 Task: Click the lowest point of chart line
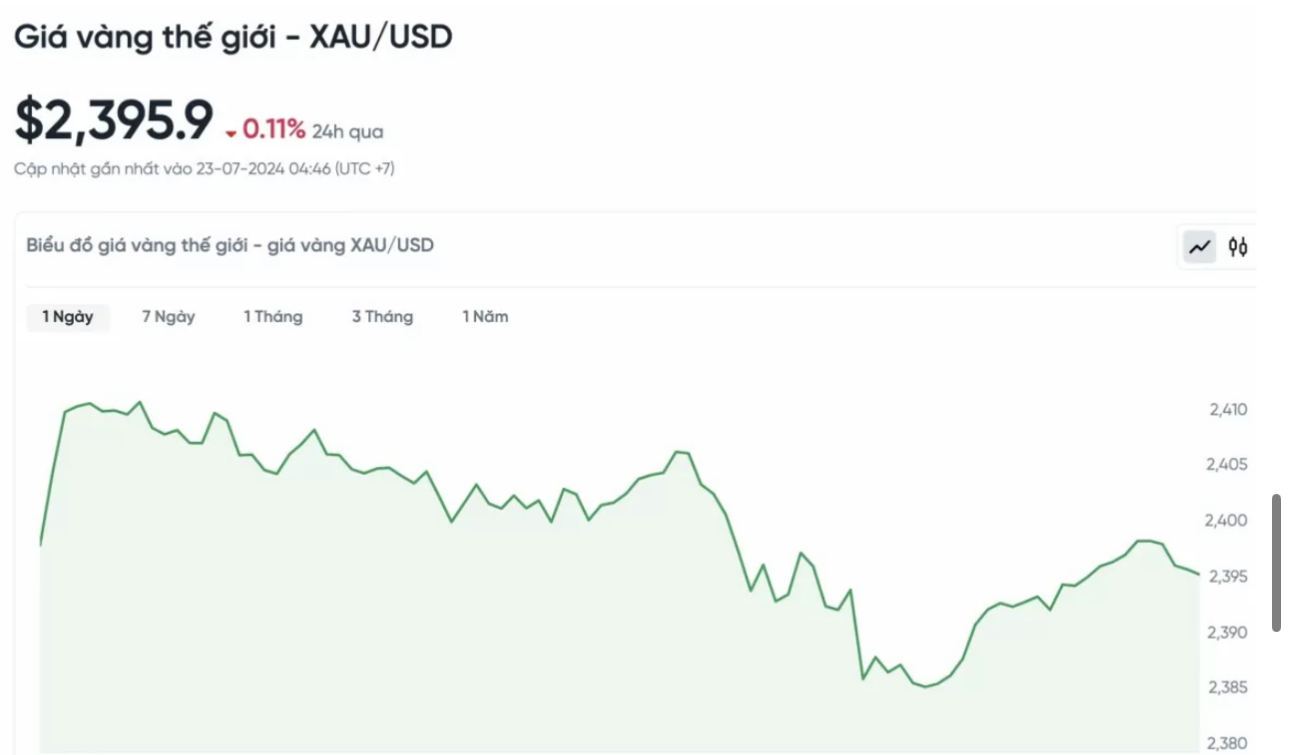click(x=926, y=687)
